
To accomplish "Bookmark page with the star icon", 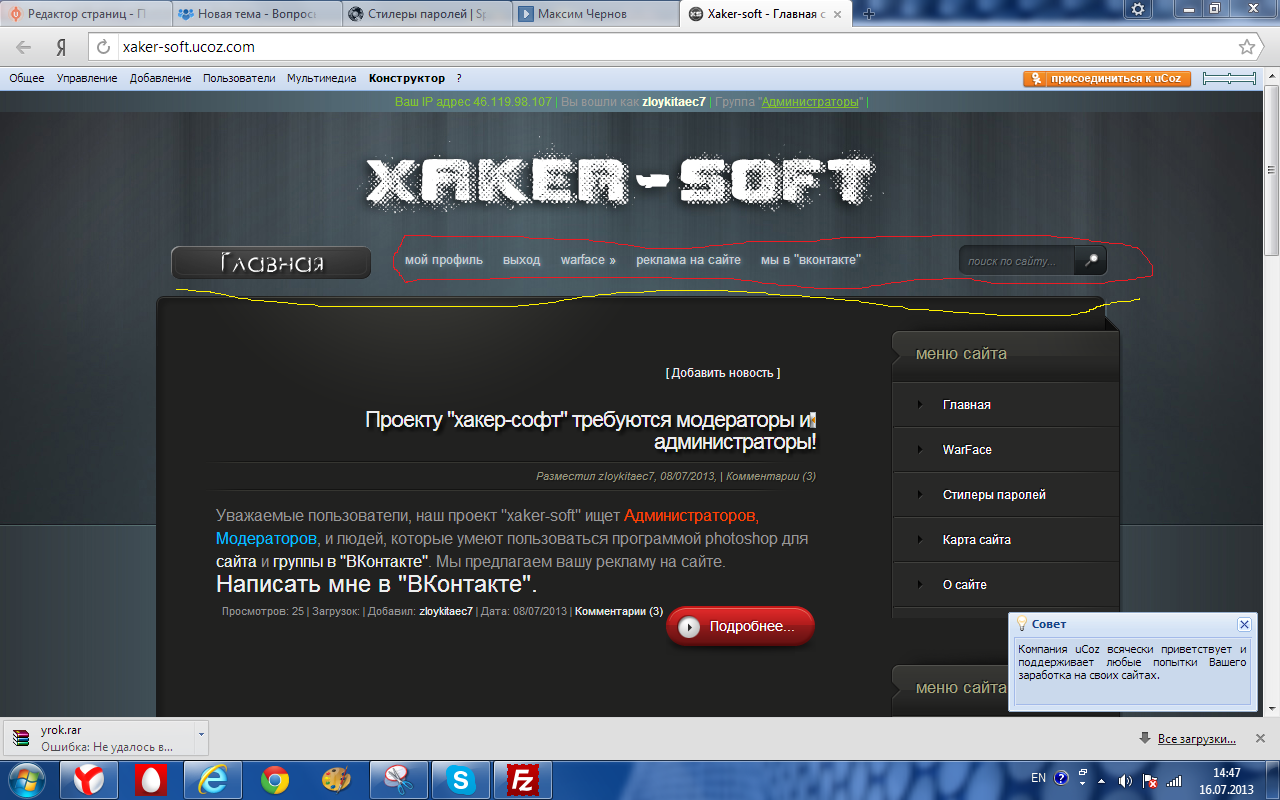I will (1246, 47).
